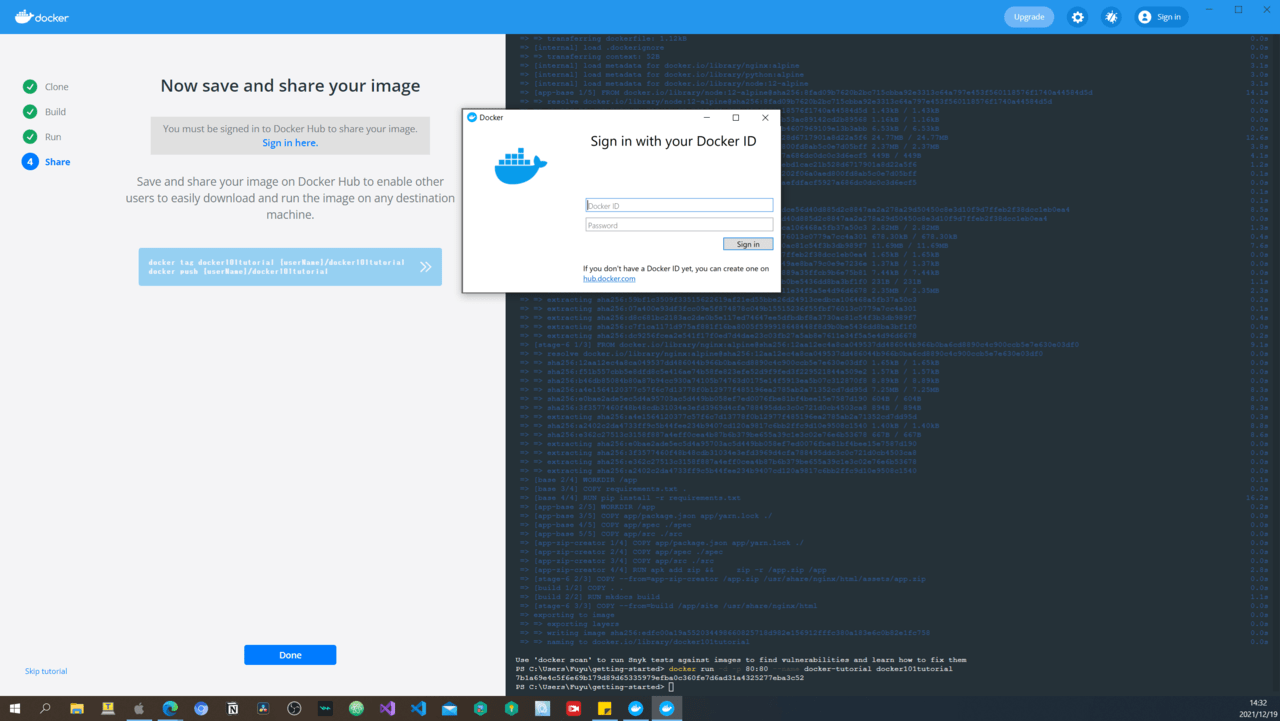1280x721 pixels.
Task: Minimize the Docker sign-in dialog
Action: coord(706,117)
